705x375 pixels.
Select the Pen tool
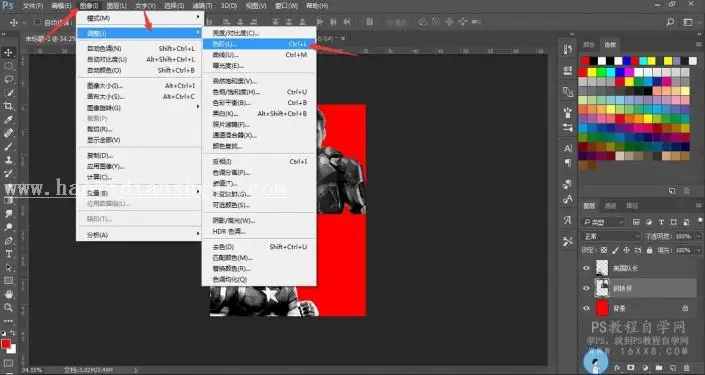pyautogui.click(x=9, y=241)
